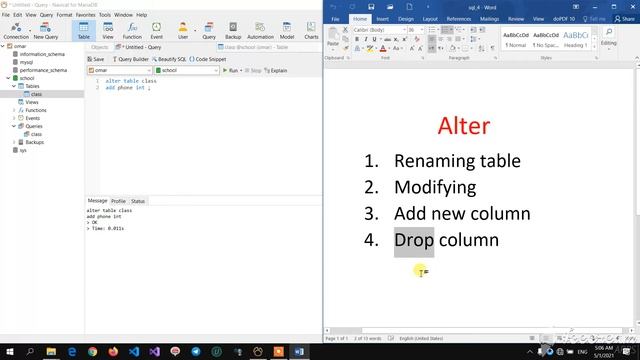
Task: Open the Model toolbar icon
Action: 287,31
